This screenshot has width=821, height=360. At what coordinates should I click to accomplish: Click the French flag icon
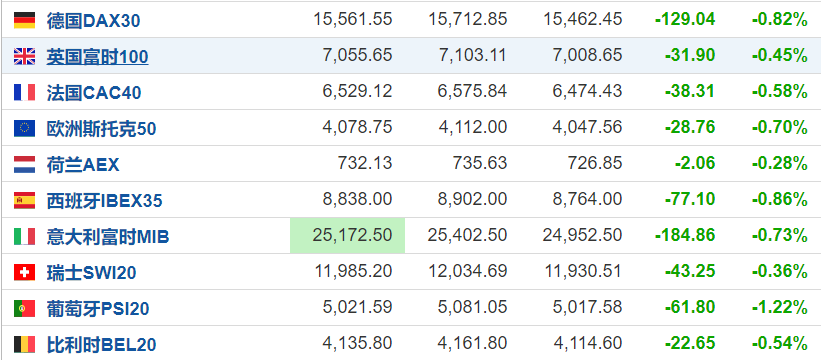(x=24, y=92)
